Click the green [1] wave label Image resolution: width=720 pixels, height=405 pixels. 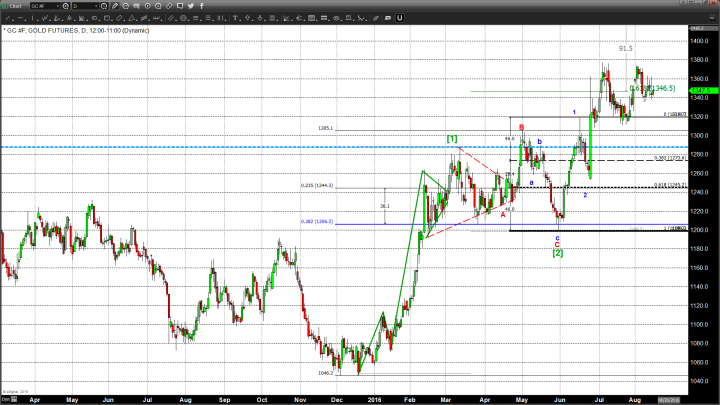[452, 137]
